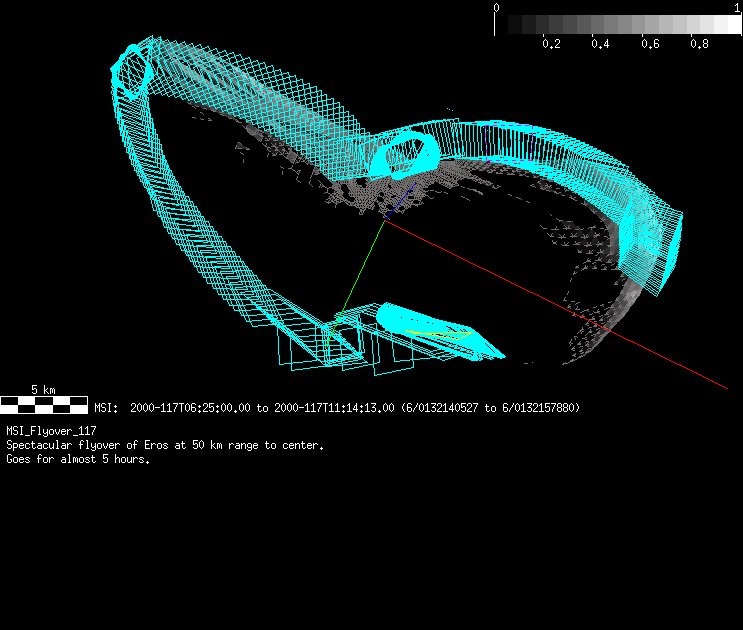
Task: Click the 5 km scale label
Action: 43,390
